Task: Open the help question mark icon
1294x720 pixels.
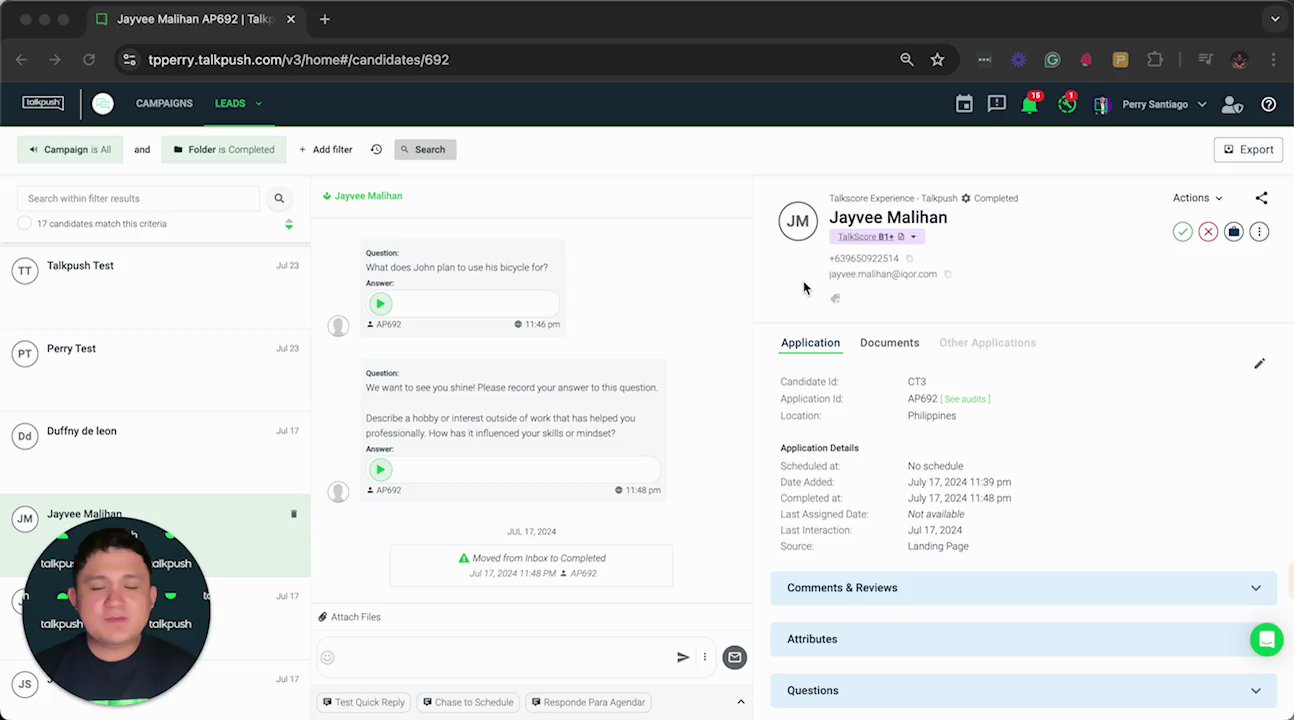Action: (1269, 104)
